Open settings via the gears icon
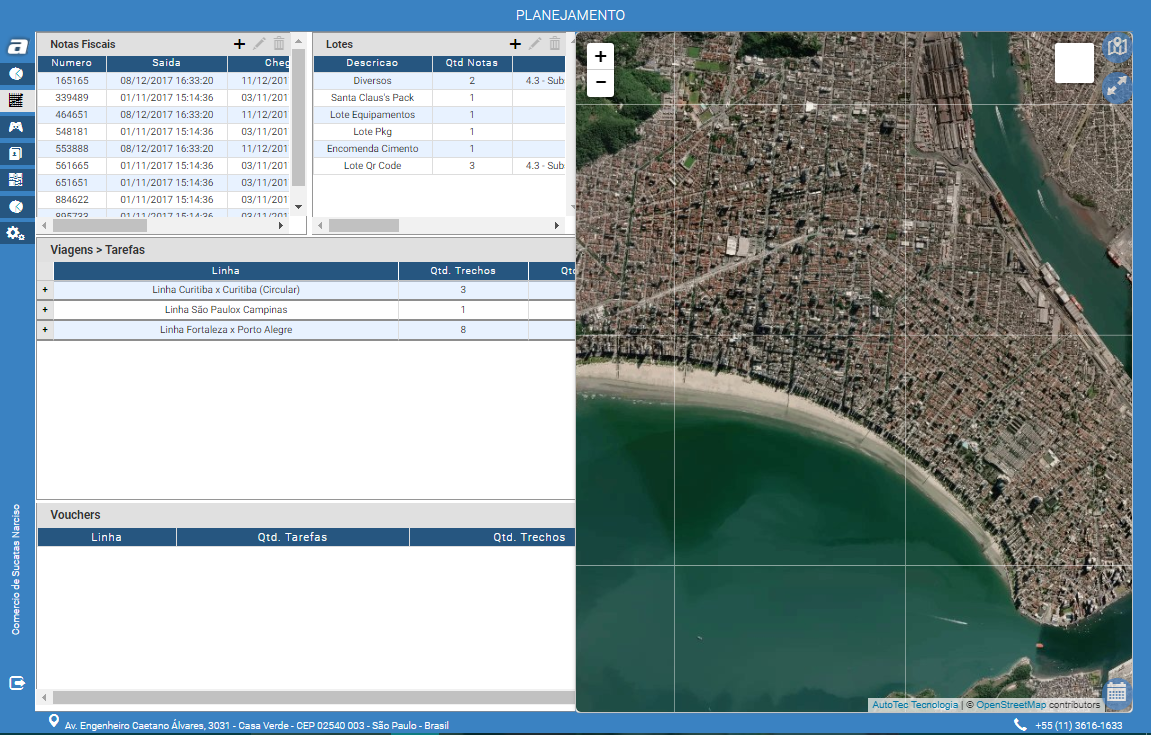This screenshot has height=735, width=1151. 16,233
